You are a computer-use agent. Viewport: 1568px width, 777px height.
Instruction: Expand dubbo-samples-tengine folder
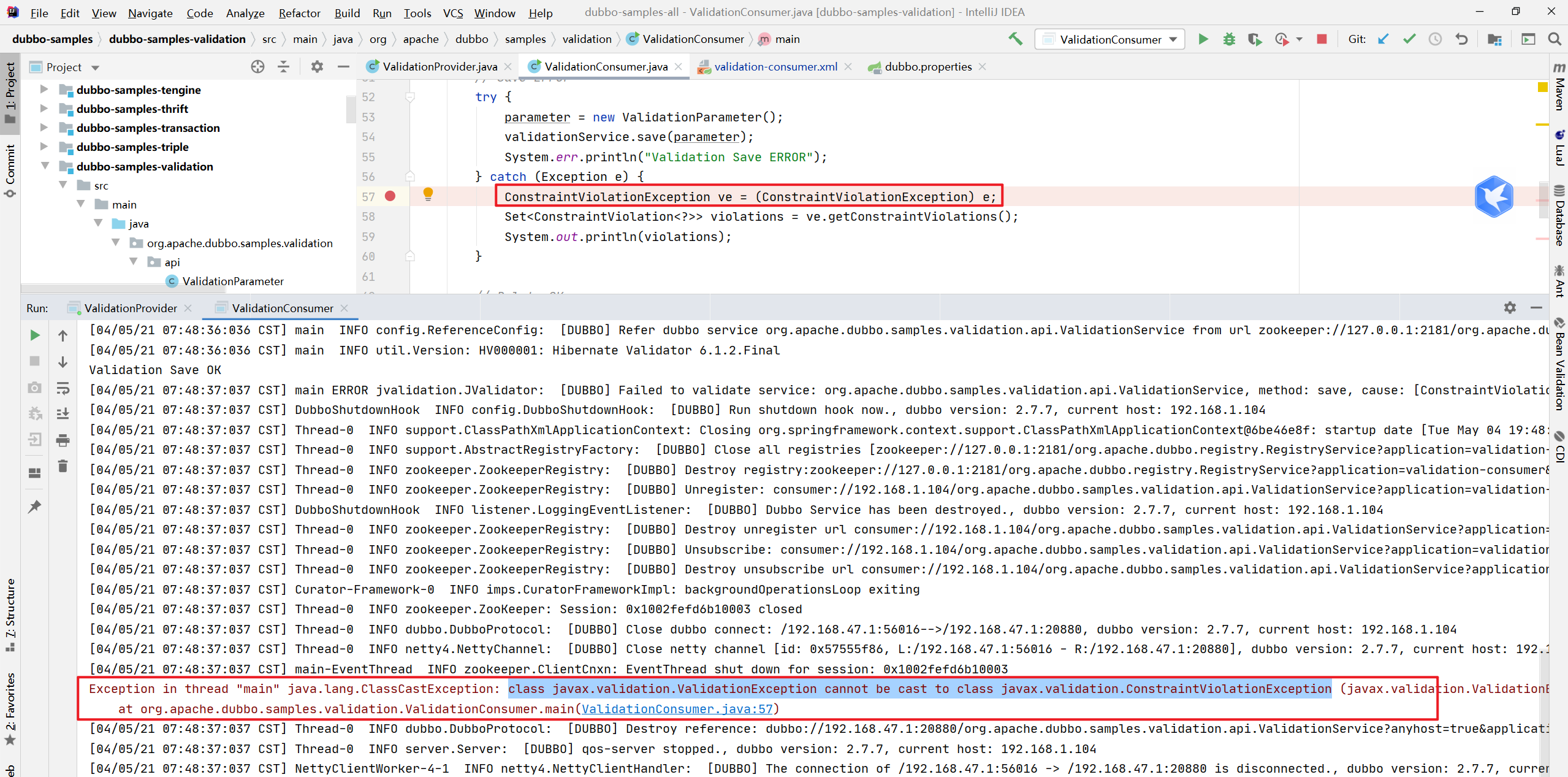(44, 90)
